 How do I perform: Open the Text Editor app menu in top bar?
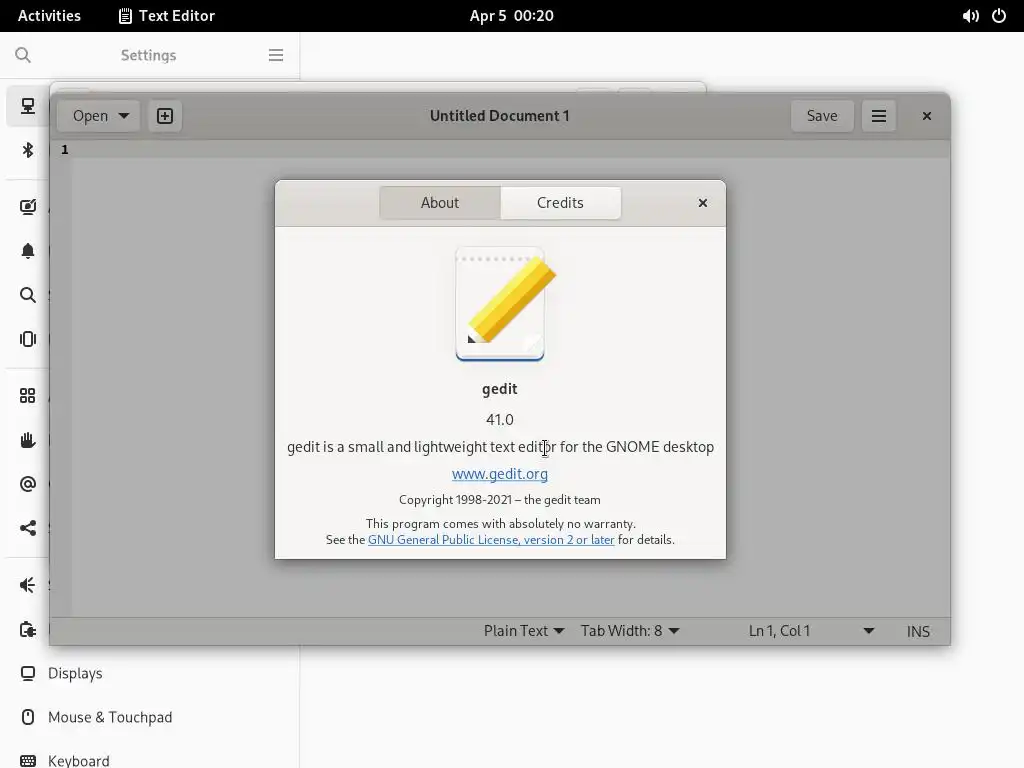click(x=167, y=16)
